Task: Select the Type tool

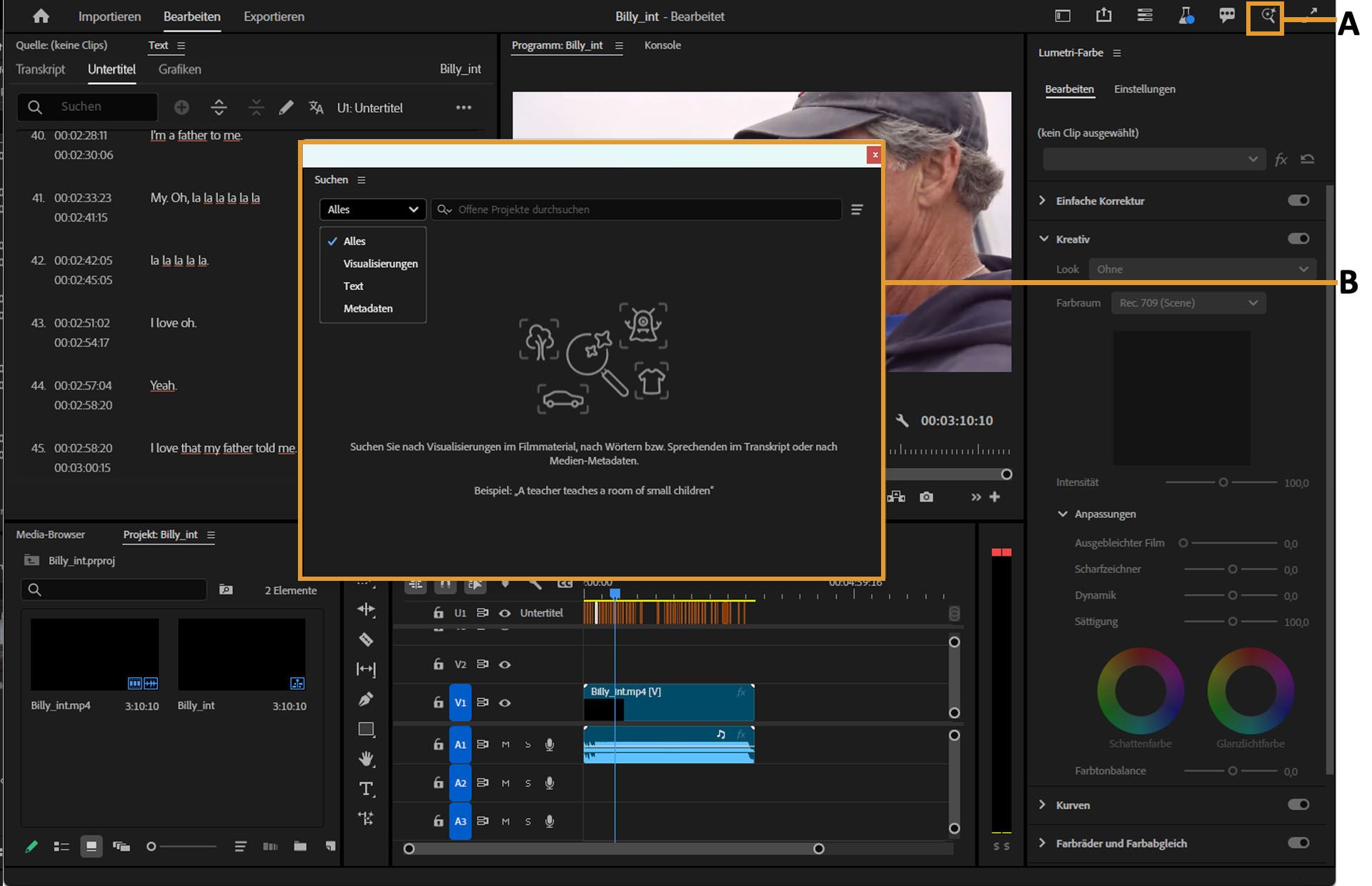Action: [366, 788]
